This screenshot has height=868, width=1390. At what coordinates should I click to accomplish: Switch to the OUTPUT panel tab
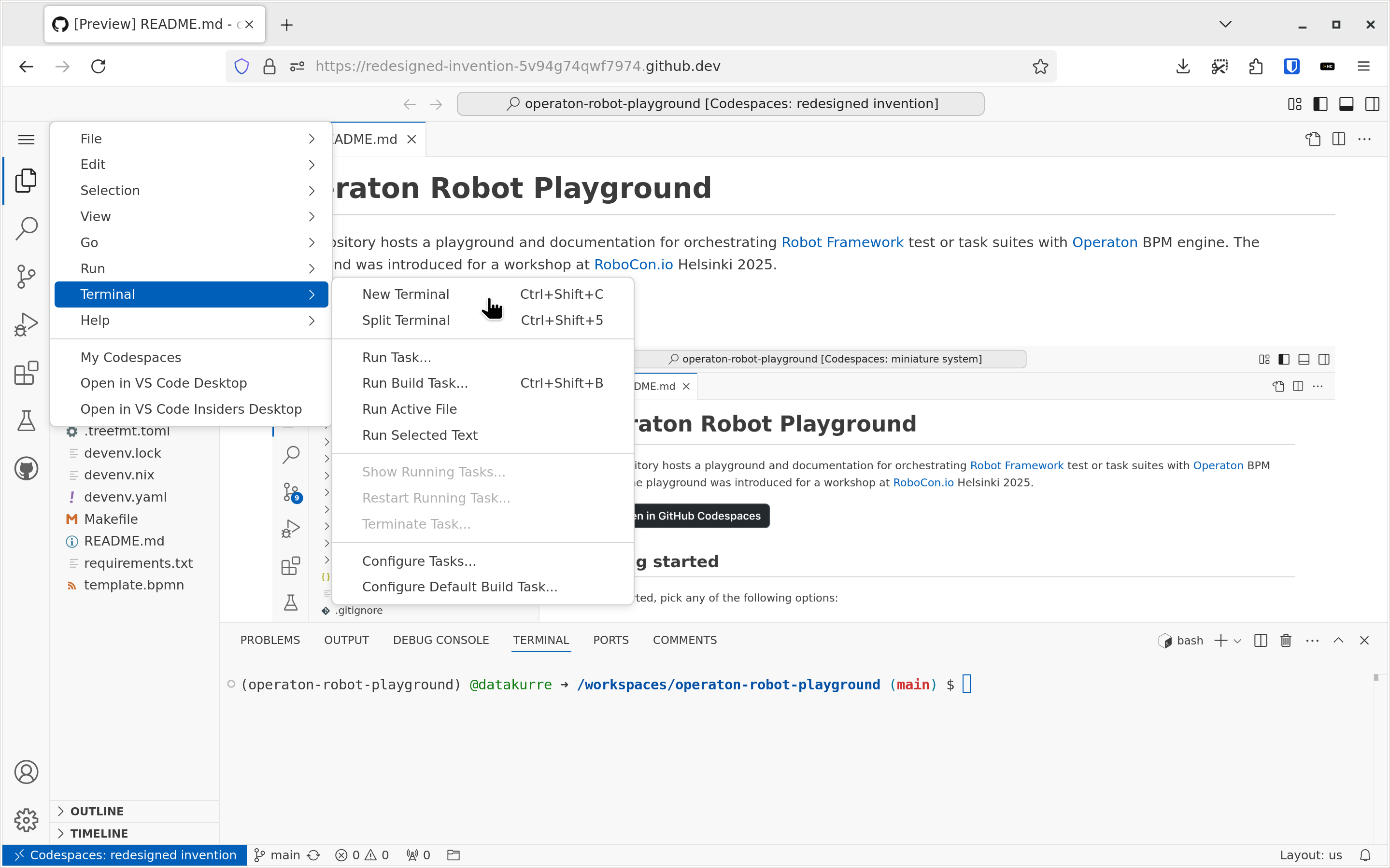coord(346,641)
